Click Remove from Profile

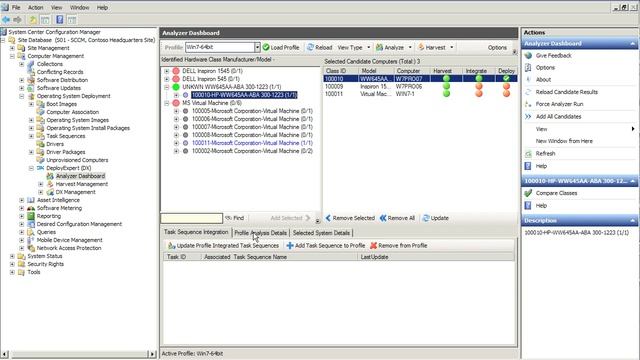coord(398,246)
